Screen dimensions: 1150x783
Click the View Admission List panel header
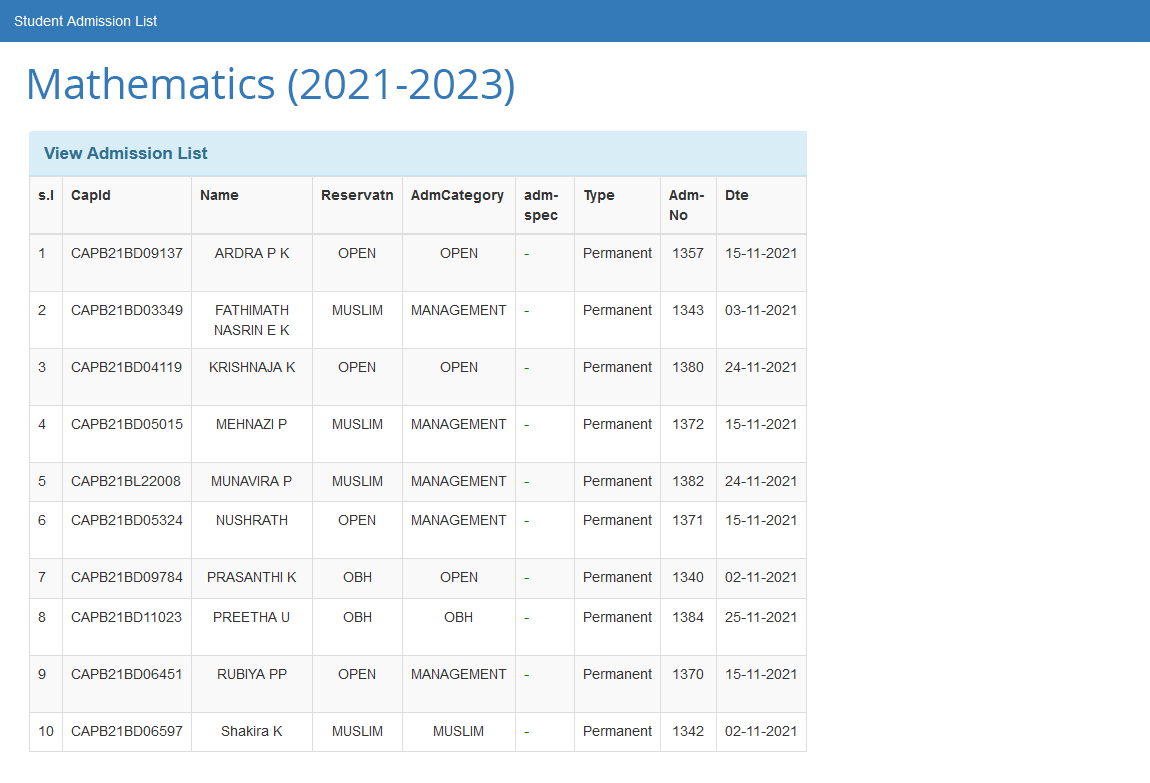126,153
